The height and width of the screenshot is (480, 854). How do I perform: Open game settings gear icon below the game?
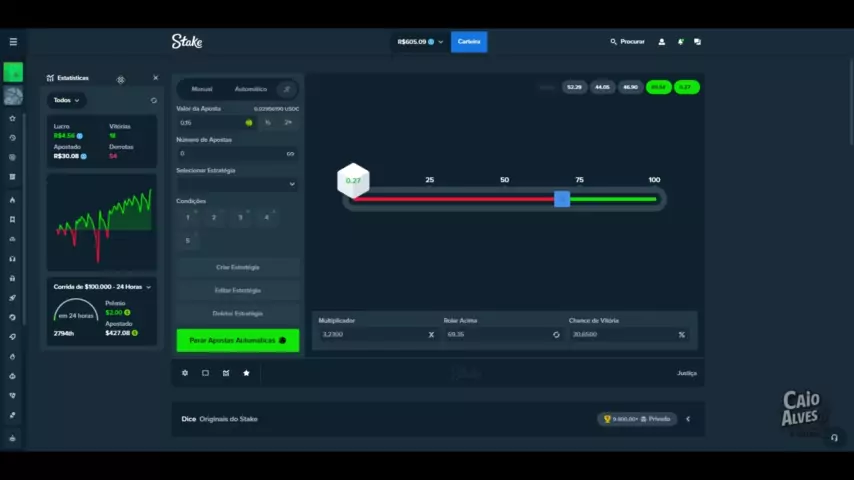[185, 373]
